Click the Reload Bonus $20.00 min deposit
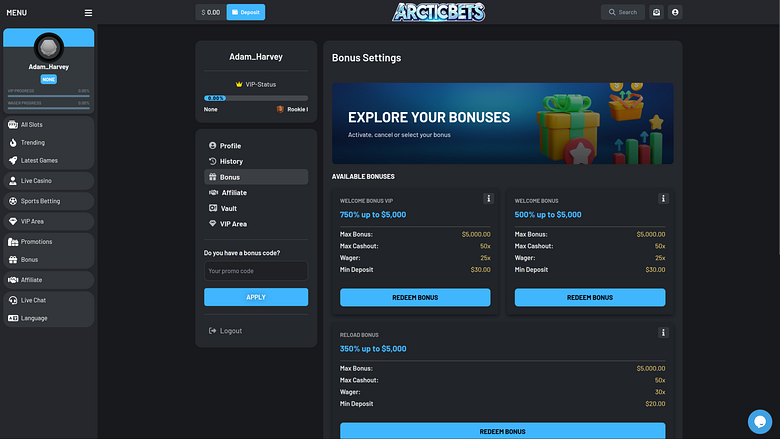Image resolution: width=780 pixels, height=439 pixels. point(655,404)
